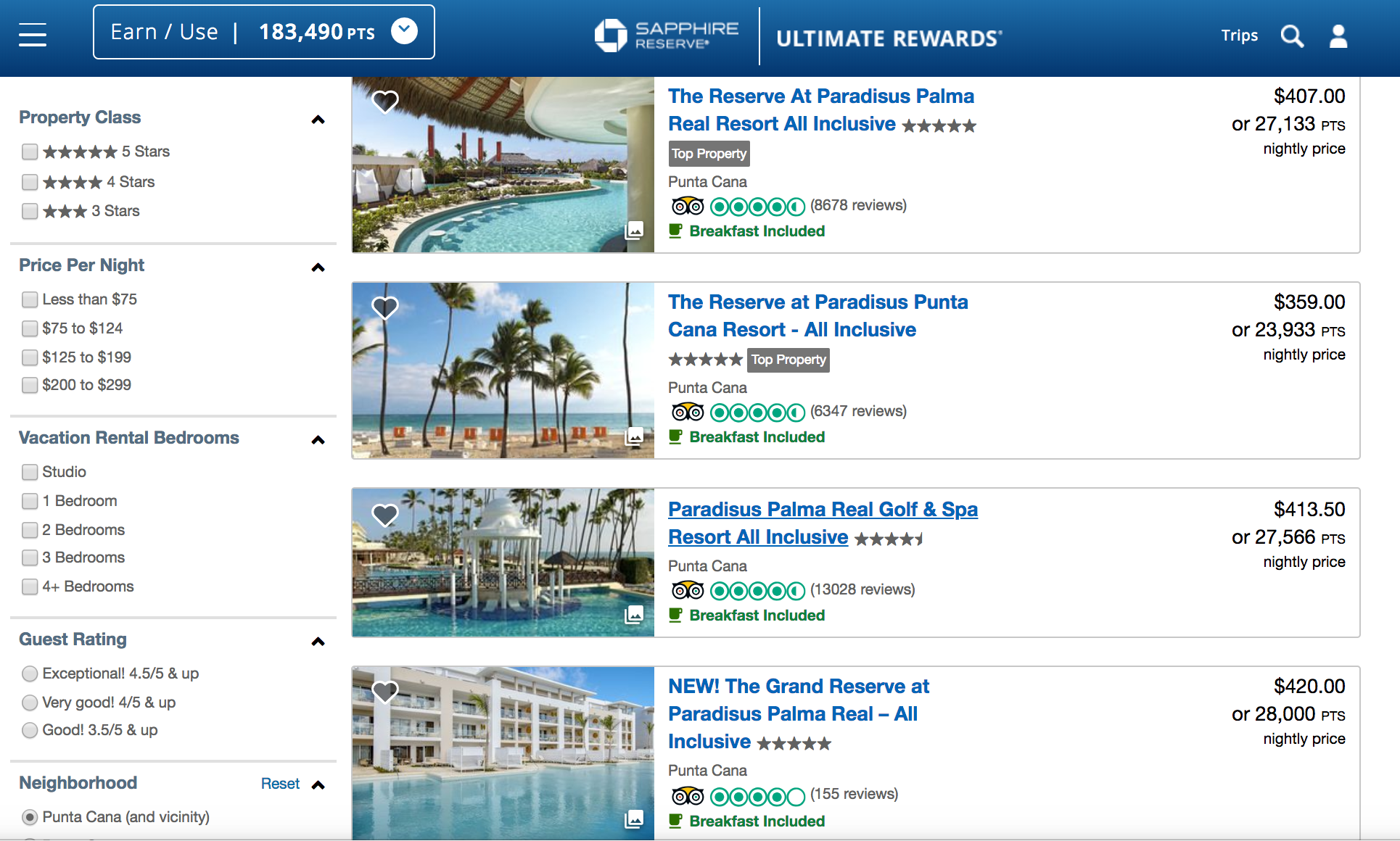Favorite Paradisus Palma Real Golf & Spa heart
The image size is (1400, 841).
click(x=385, y=515)
